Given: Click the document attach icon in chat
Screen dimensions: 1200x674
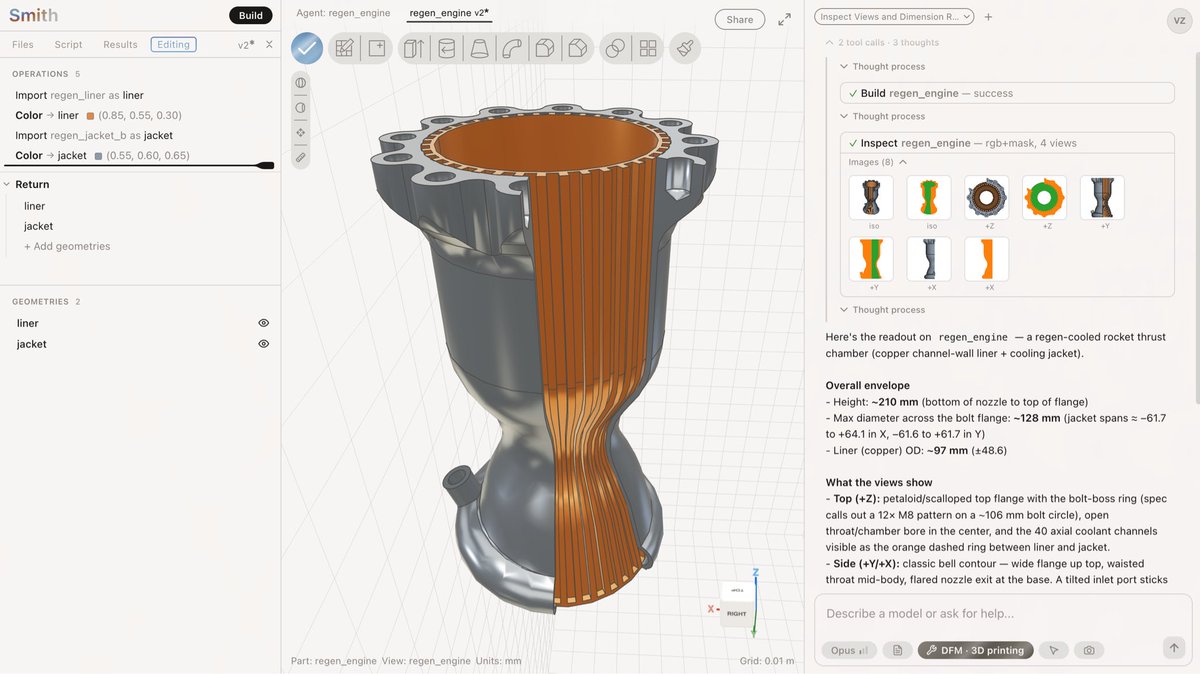Looking at the screenshot, I should [x=897, y=650].
